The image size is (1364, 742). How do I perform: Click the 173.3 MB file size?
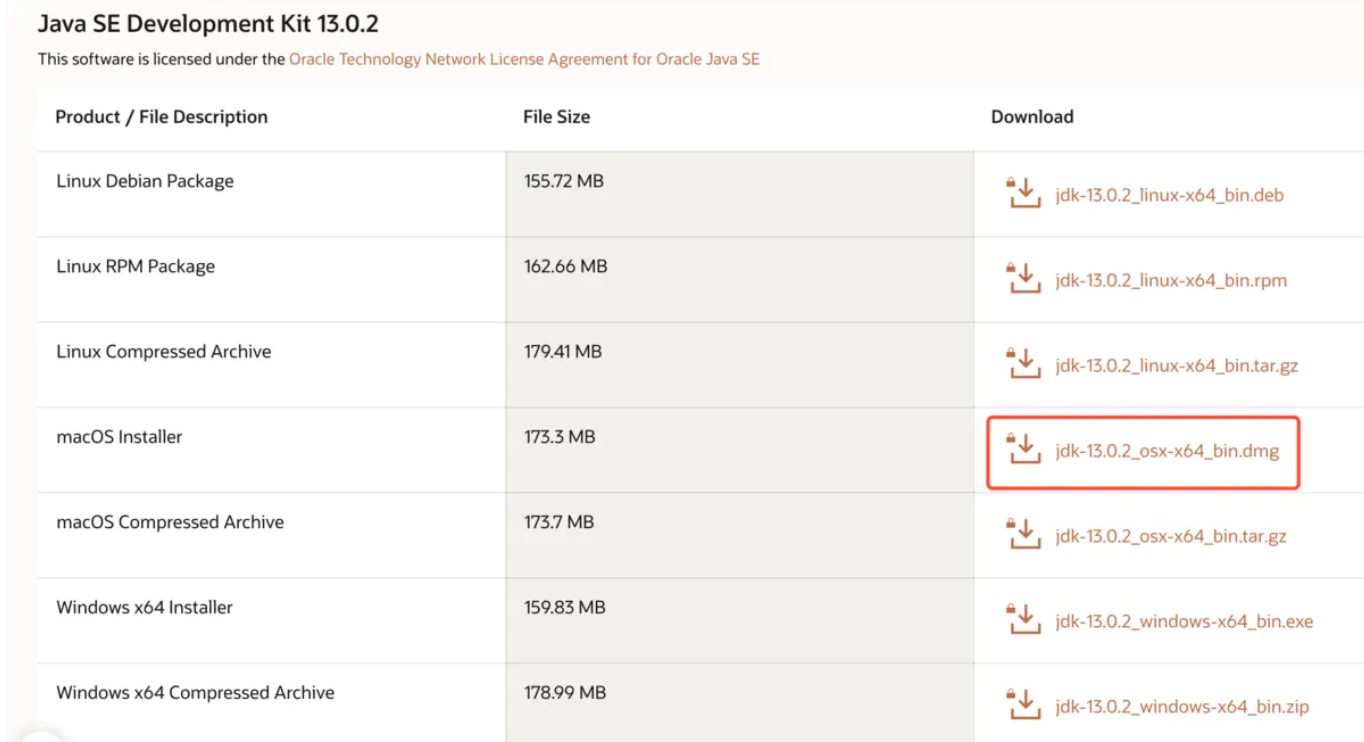pyautogui.click(x=559, y=437)
